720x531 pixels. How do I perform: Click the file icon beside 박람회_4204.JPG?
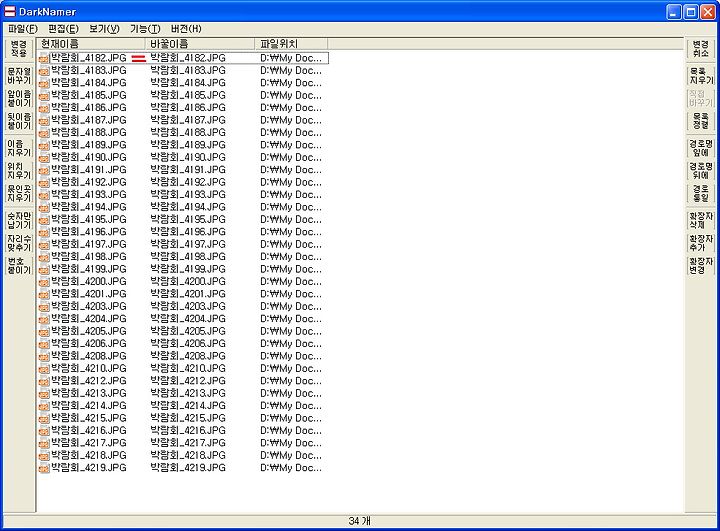[44, 319]
